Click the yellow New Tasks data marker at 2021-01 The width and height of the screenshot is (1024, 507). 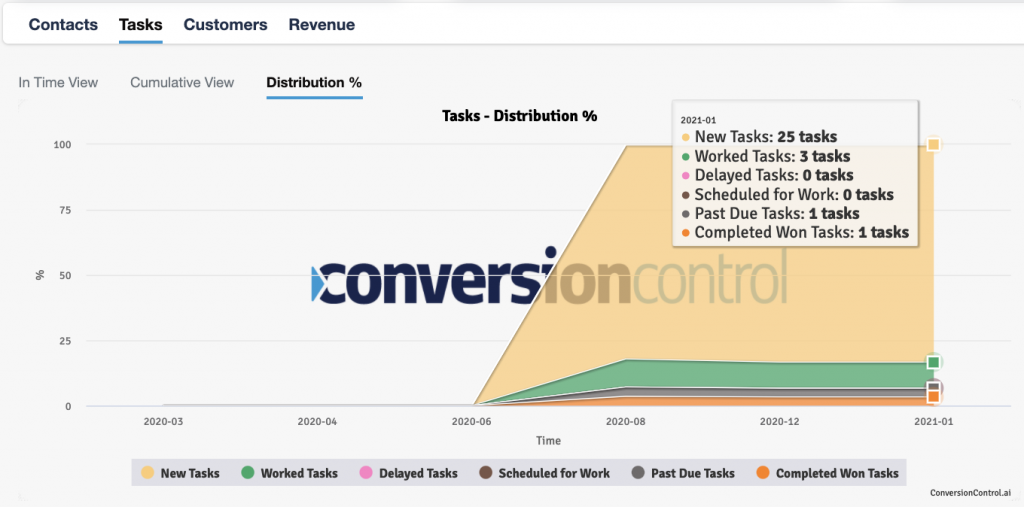click(933, 145)
